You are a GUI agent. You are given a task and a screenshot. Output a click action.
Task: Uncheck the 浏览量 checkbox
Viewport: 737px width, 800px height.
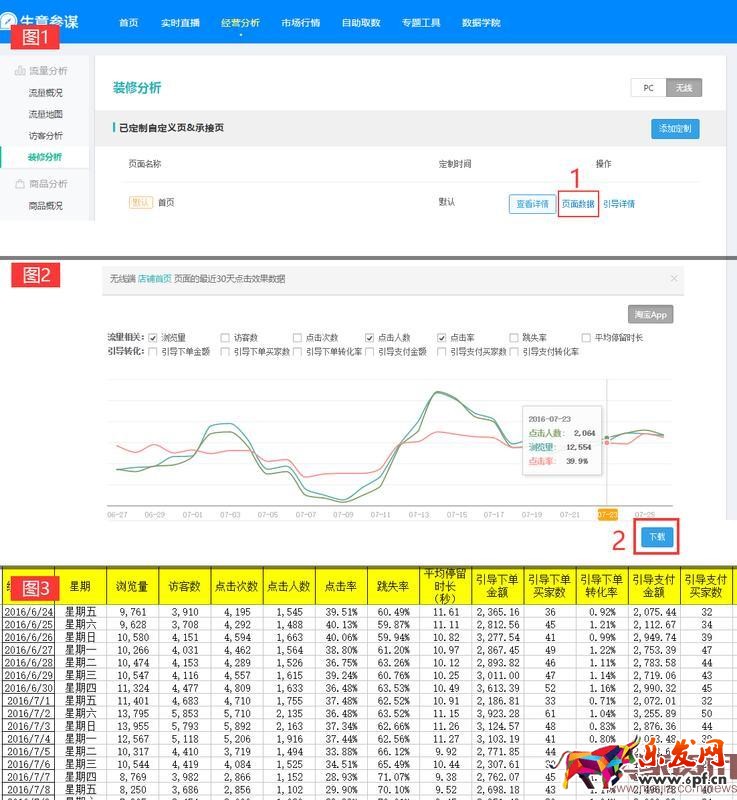[x=153, y=338]
